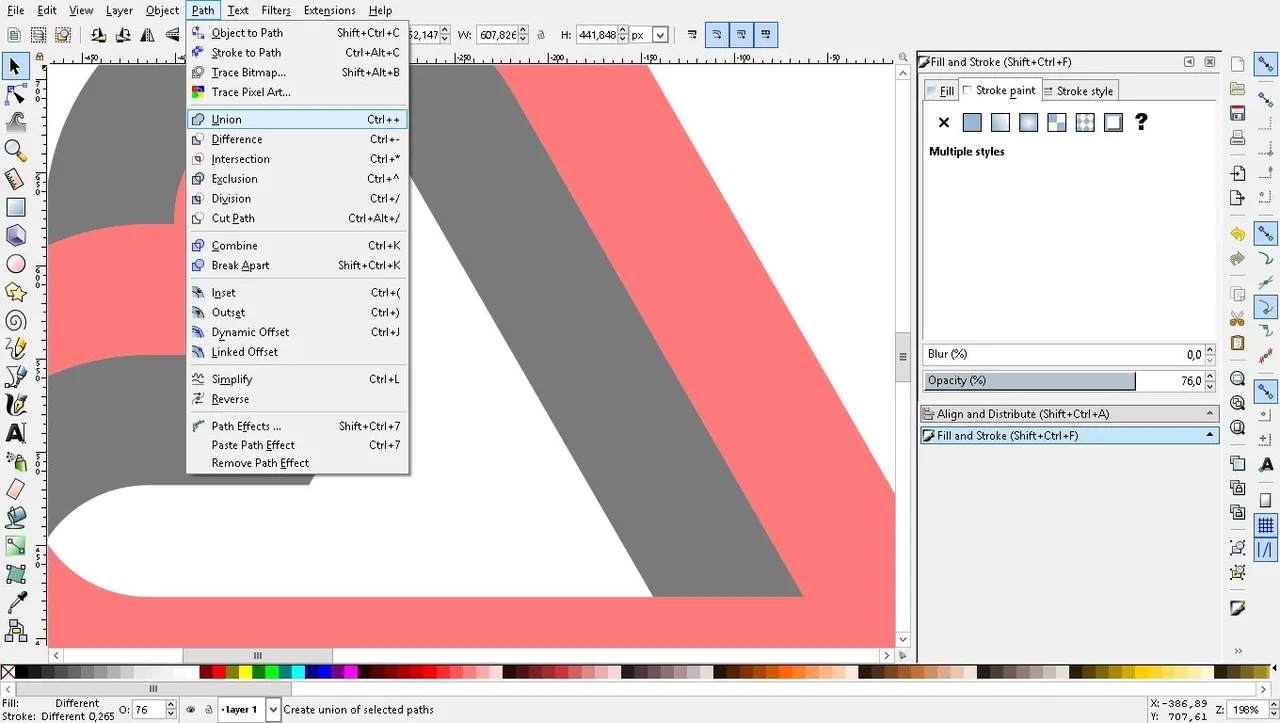The height and width of the screenshot is (723, 1280).
Task: Select the Eraser tool
Action: (15, 489)
